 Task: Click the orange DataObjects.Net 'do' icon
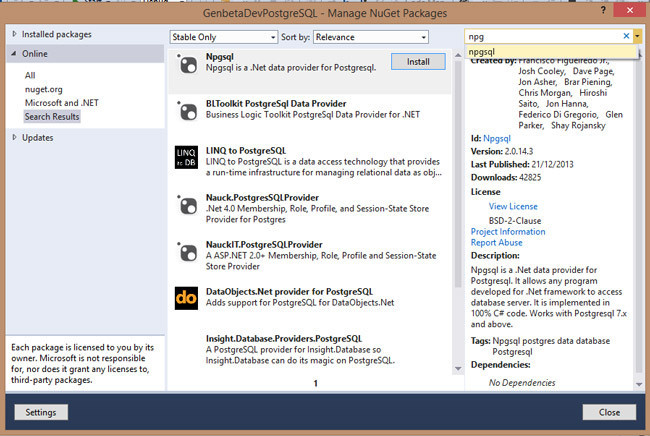point(187,298)
